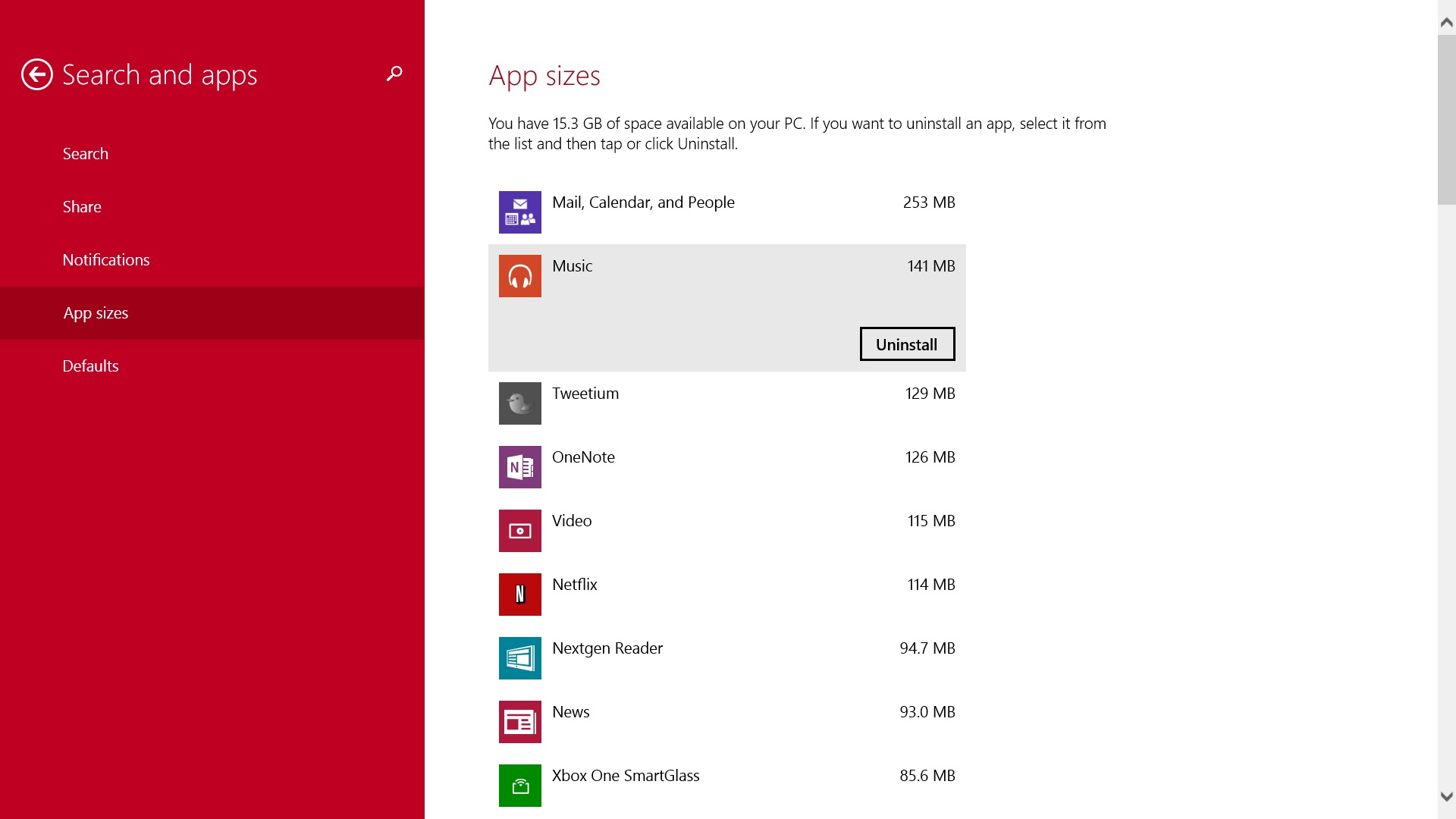Image resolution: width=1456 pixels, height=819 pixels.
Task: Select the Video app name
Action: click(572, 521)
